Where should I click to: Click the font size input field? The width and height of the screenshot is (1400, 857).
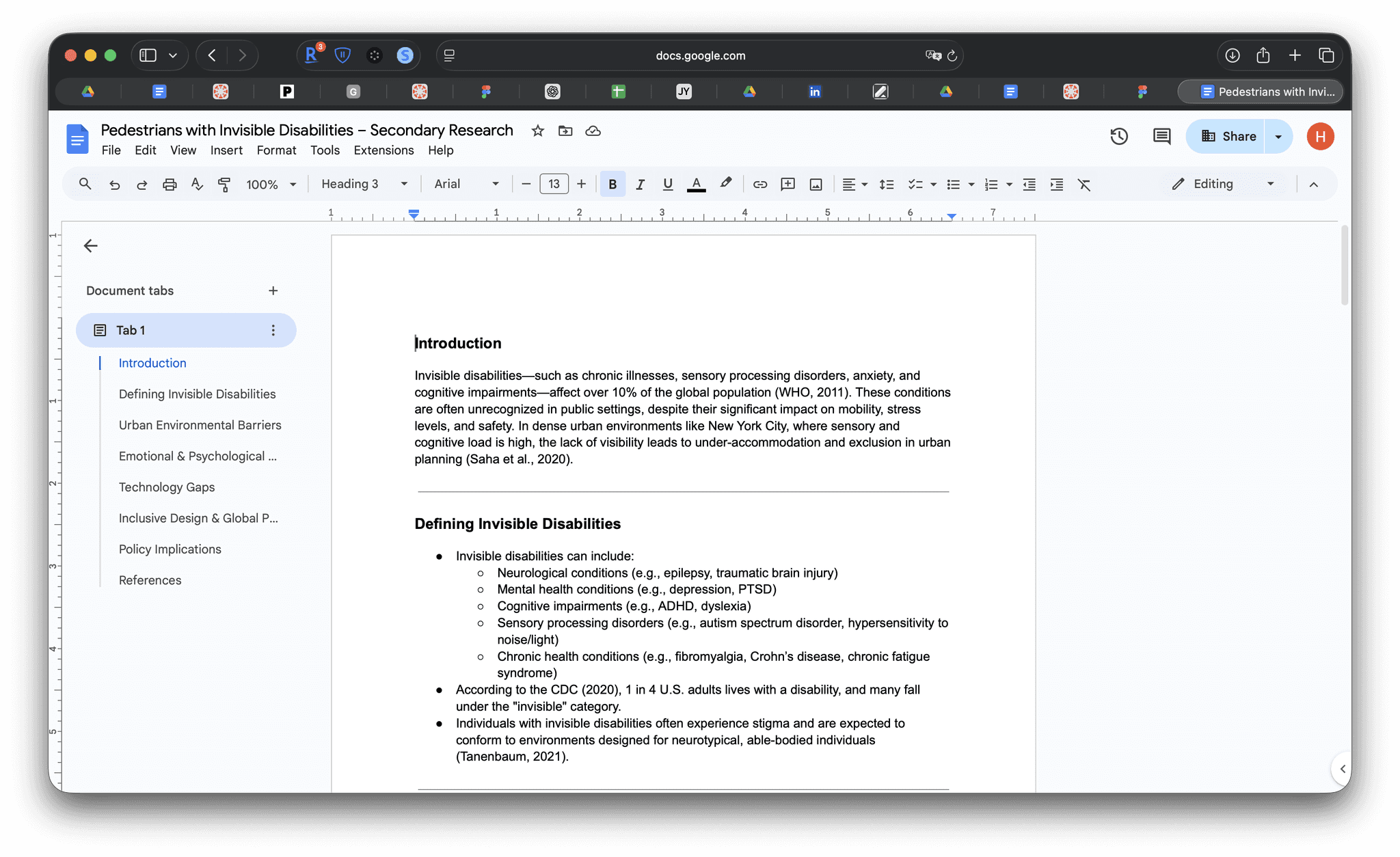click(x=554, y=184)
